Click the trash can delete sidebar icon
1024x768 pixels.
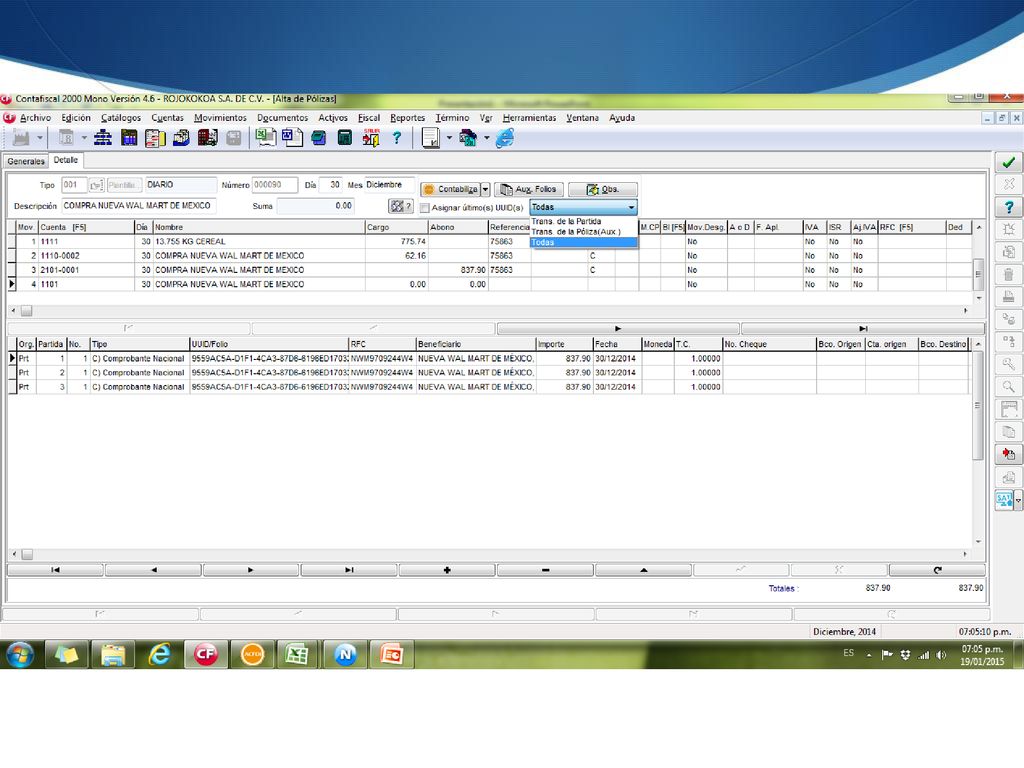[x=1009, y=274]
